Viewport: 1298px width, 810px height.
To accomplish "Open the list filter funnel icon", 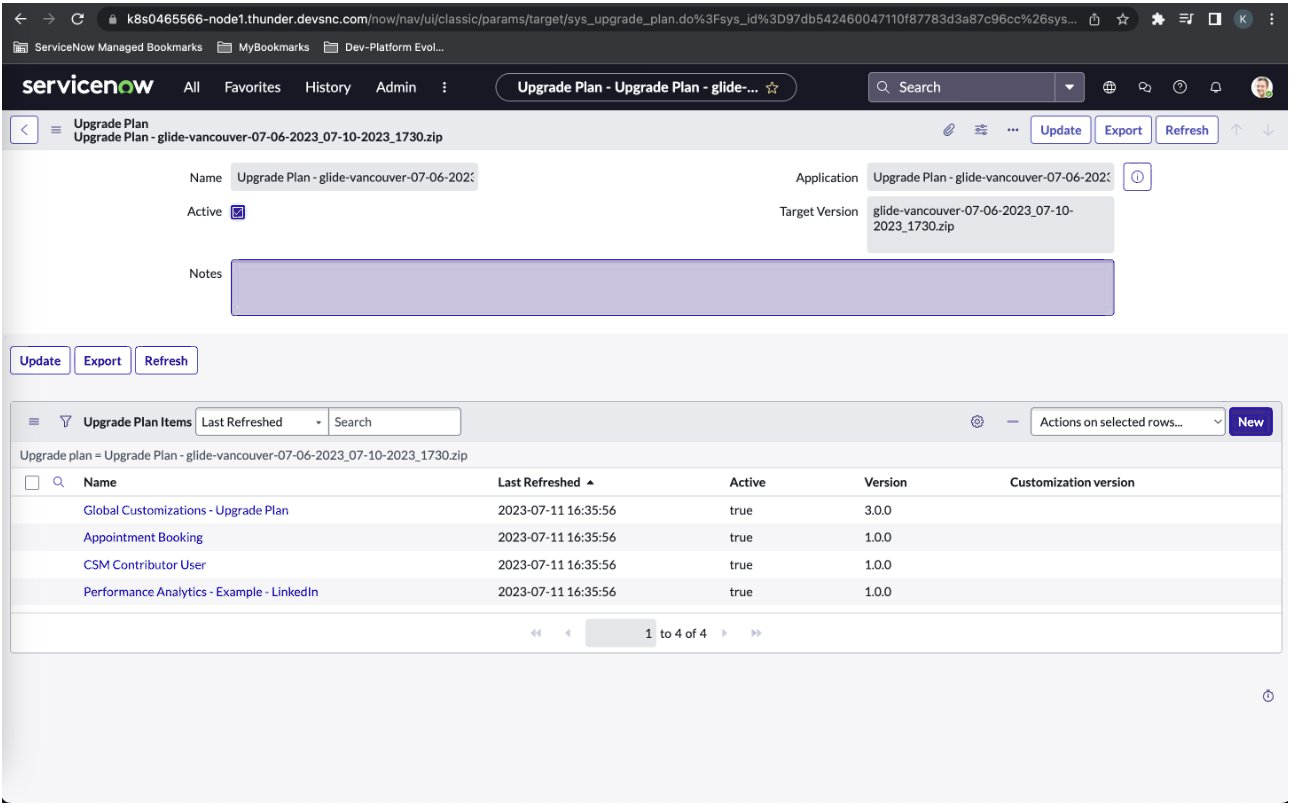I will [x=66, y=422].
